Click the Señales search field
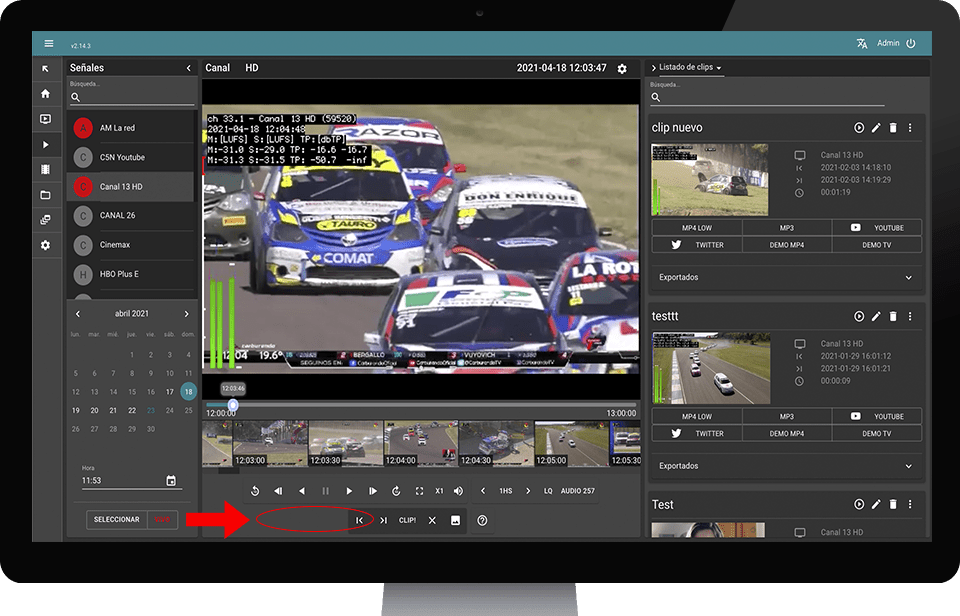 [x=132, y=97]
